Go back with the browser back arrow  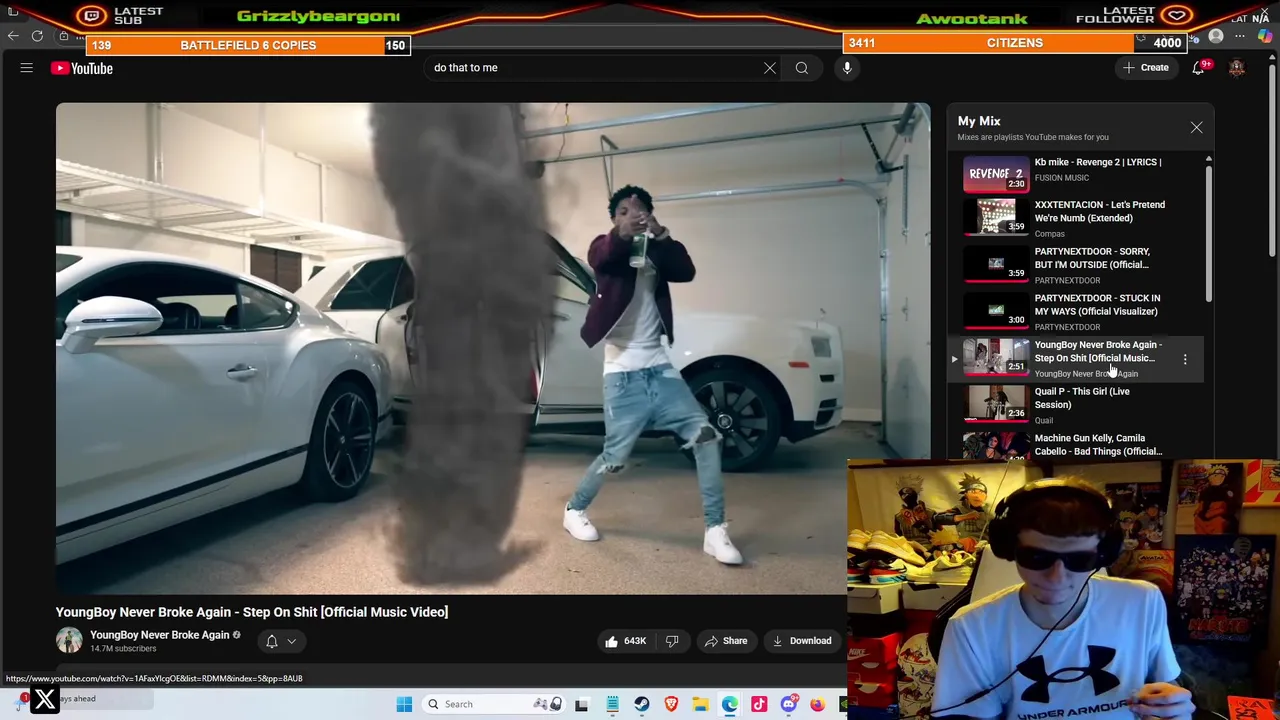point(13,37)
